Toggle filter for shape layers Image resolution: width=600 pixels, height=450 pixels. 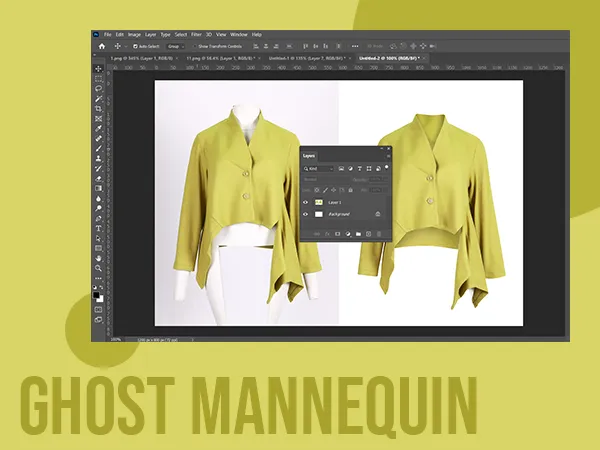(x=369, y=168)
